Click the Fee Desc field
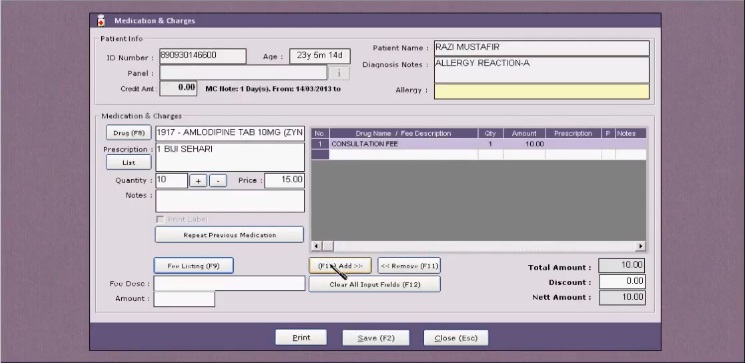Viewport: 745px width, 363px height. click(229, 283)
